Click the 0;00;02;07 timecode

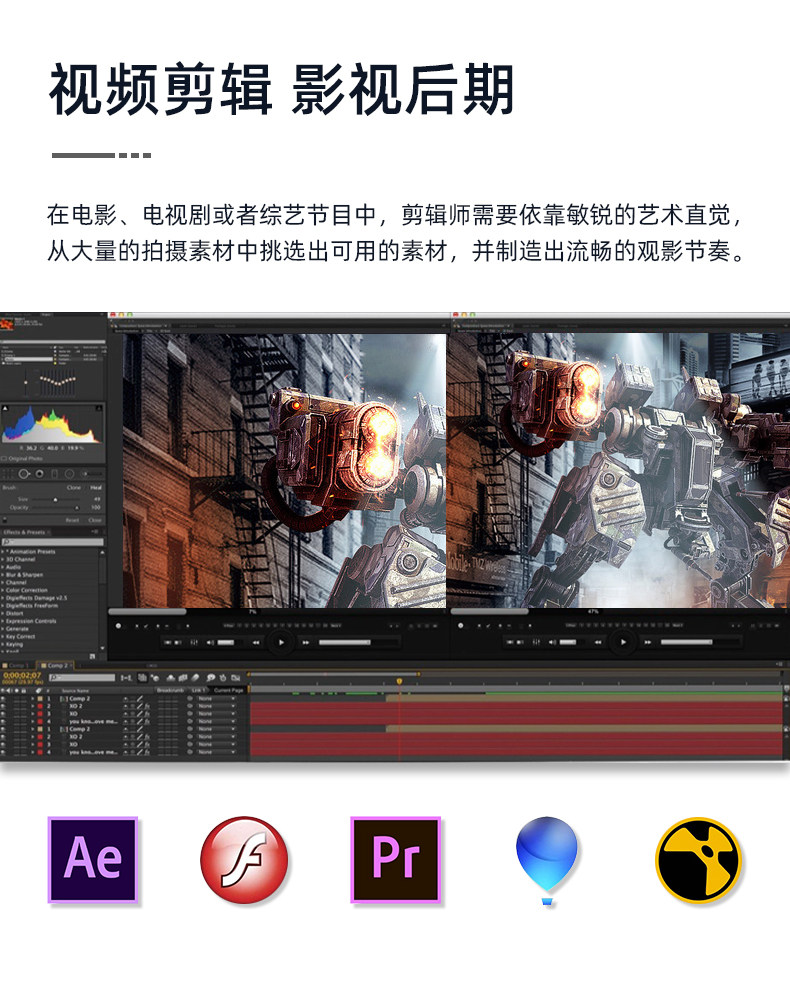coord(22,675)
